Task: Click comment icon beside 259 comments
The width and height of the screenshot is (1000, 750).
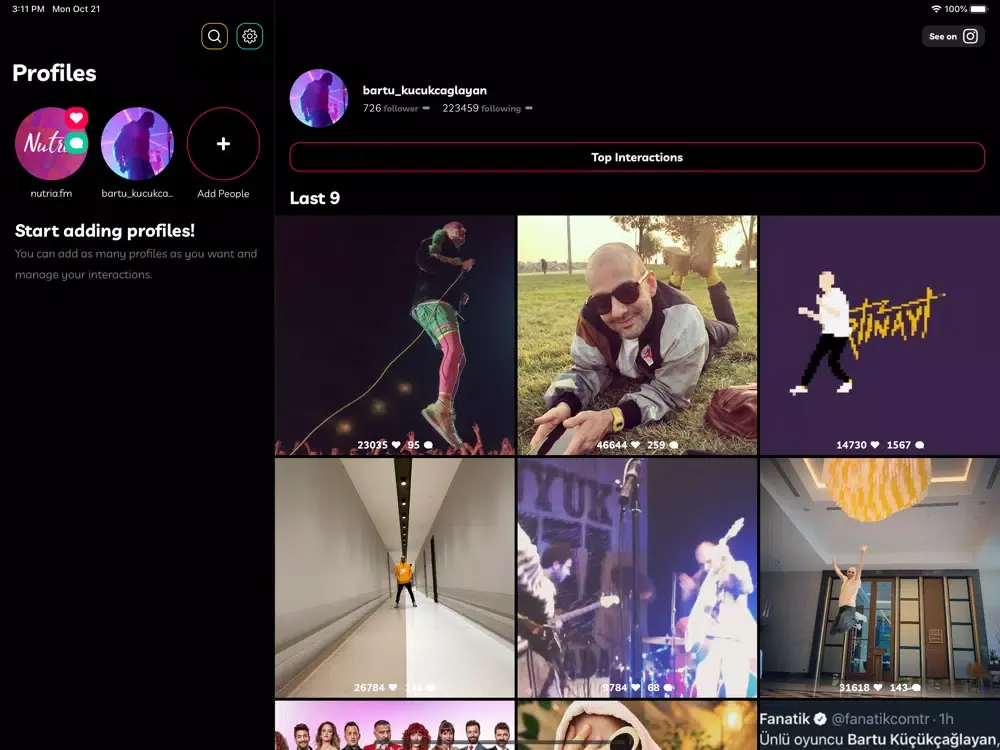Action: pyautogui.click(x=673, y=445)
